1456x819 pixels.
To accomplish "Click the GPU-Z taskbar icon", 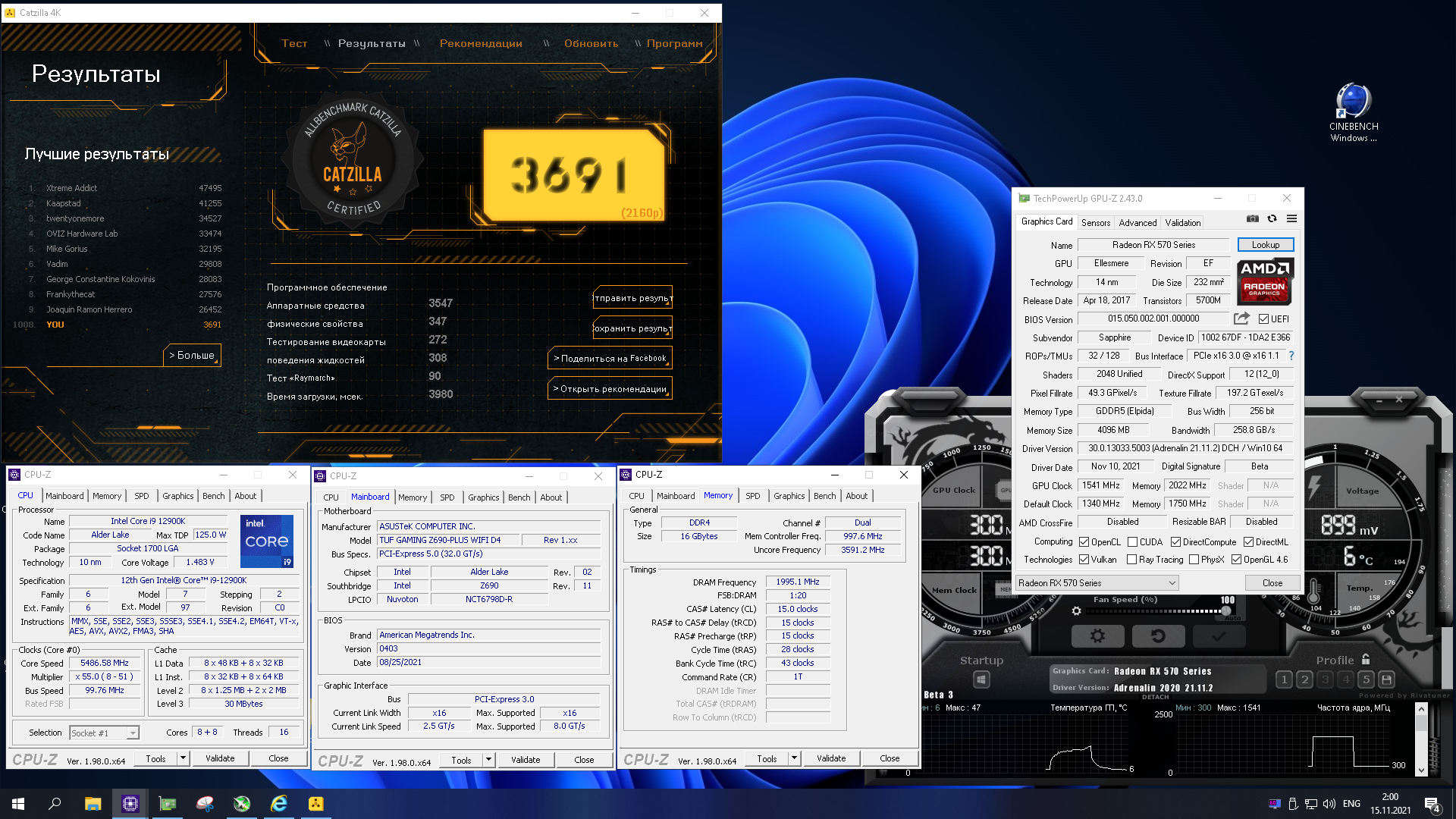I will [x=168, y=804].
